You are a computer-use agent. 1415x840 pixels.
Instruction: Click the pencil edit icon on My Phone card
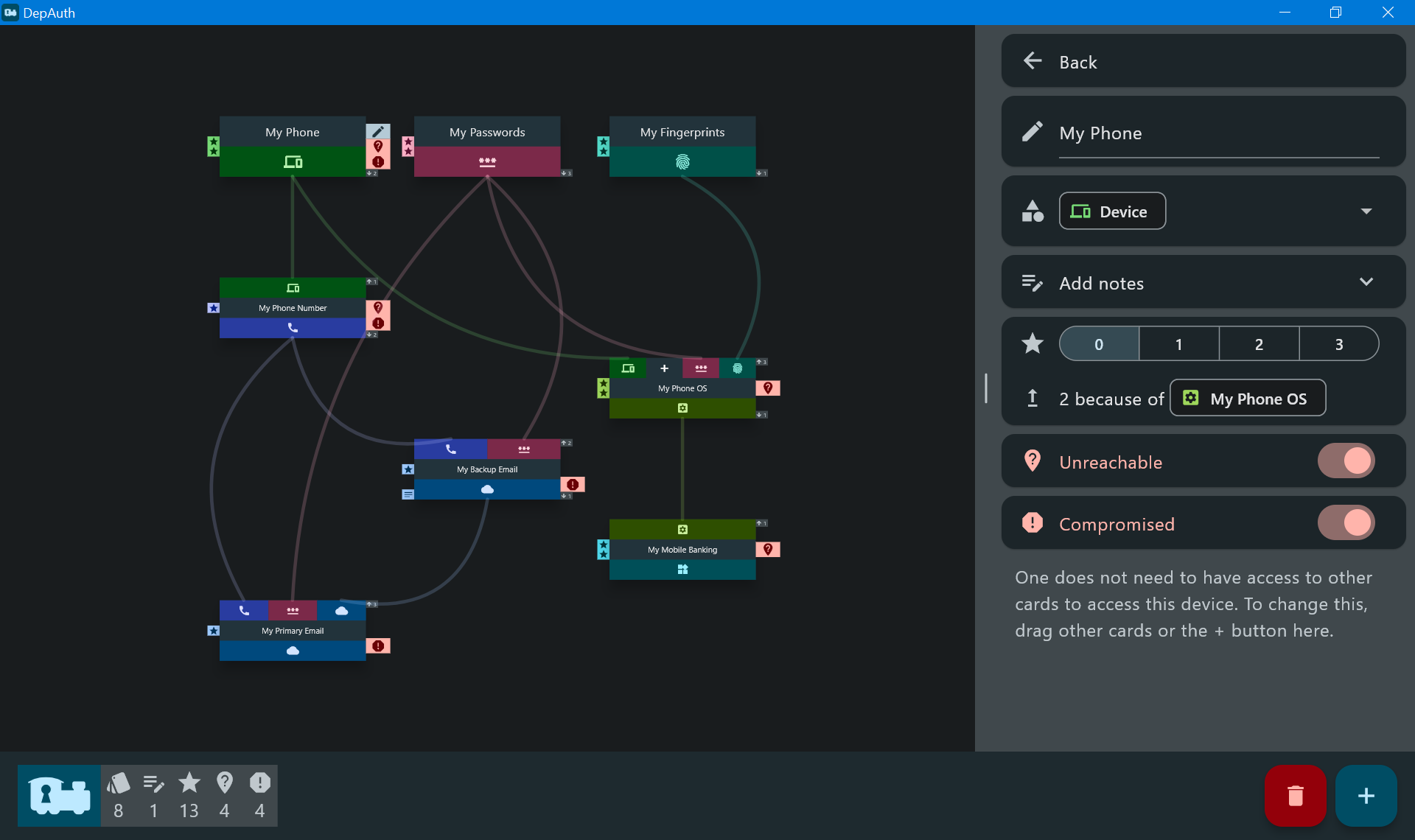pos(377,131)
